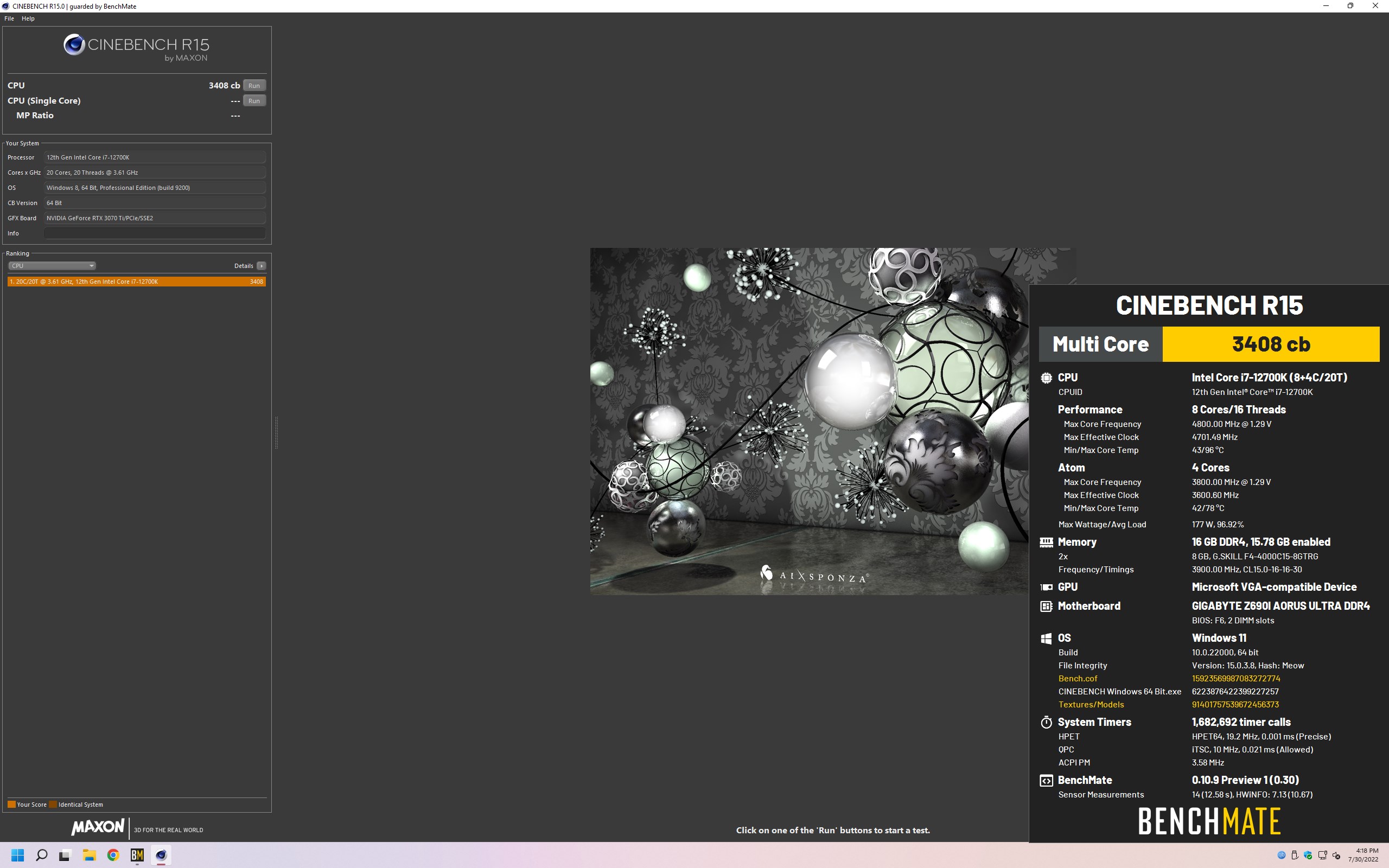
Task: Open Task View from the taskbar
Action: 65,856
